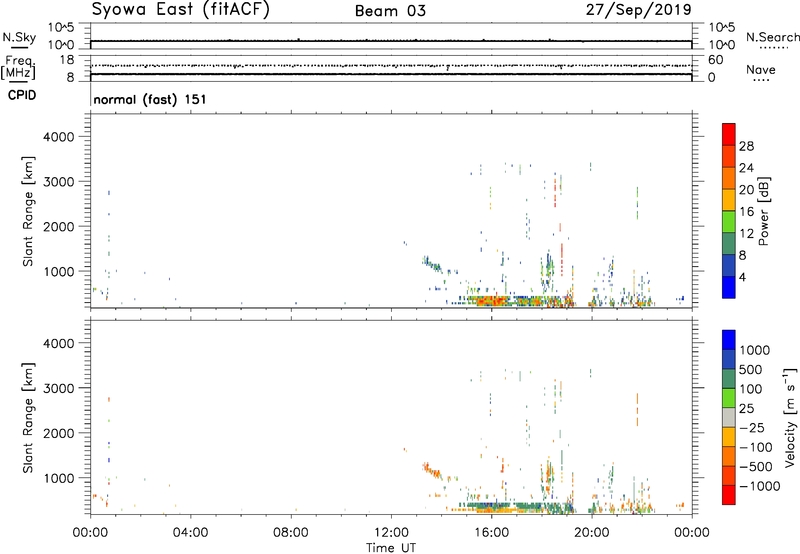Click the "20" label on the Power colorbar
This screenshot has width=800, height=554.
click(x=746, y=190)
